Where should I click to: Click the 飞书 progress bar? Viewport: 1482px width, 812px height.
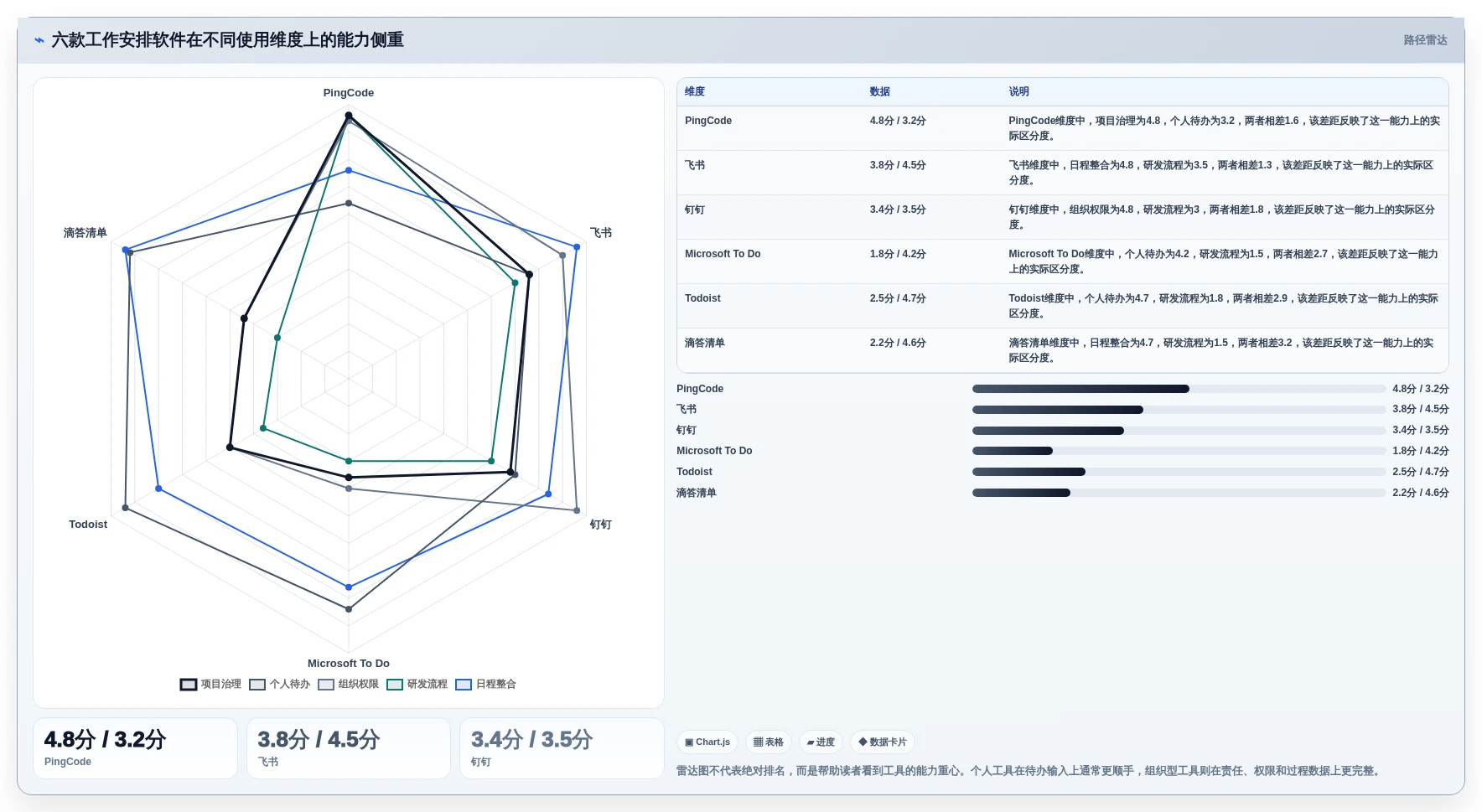pyautogui.click(x=1179, y=410)
